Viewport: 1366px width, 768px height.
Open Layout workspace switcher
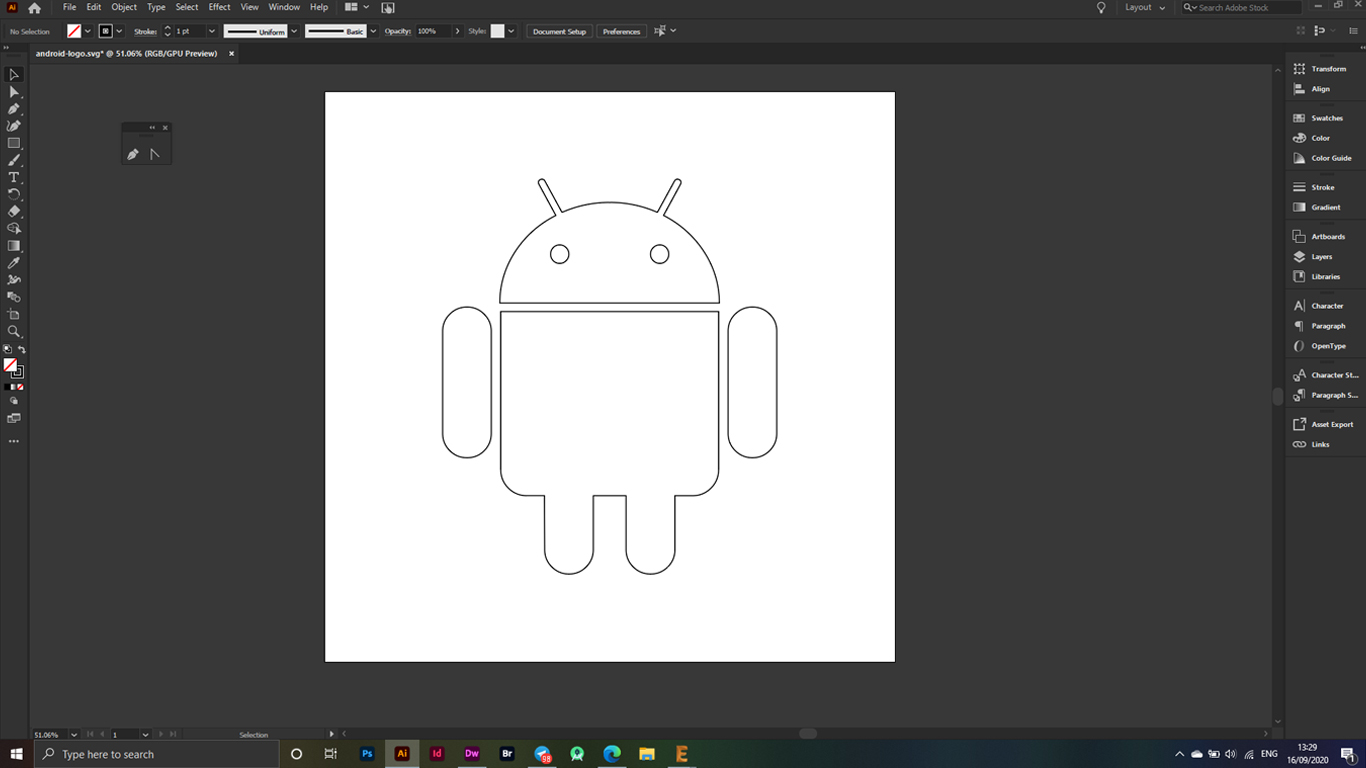coord(1145,7)
